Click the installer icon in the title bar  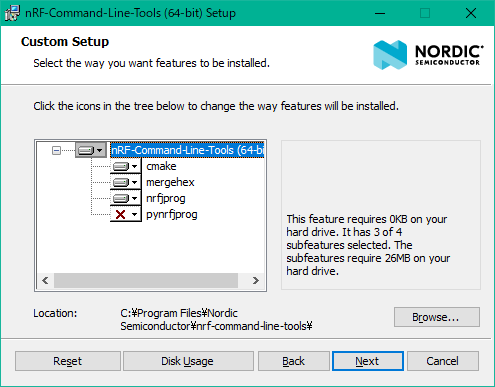tap(12, 13)
